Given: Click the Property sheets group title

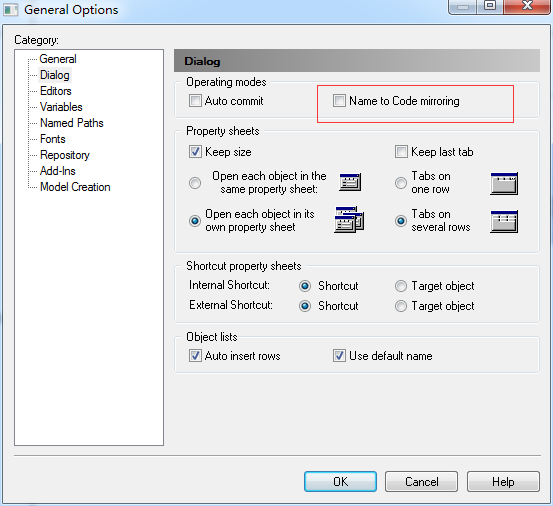Looking at the screenshot, I should pos(223,131).
